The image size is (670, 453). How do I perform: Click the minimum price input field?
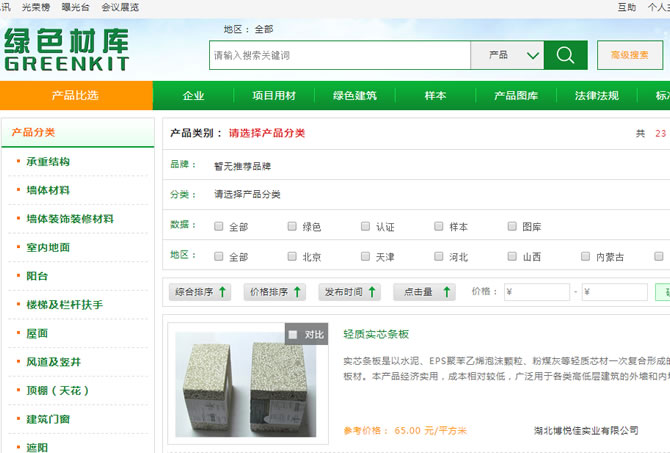point(536,292)
